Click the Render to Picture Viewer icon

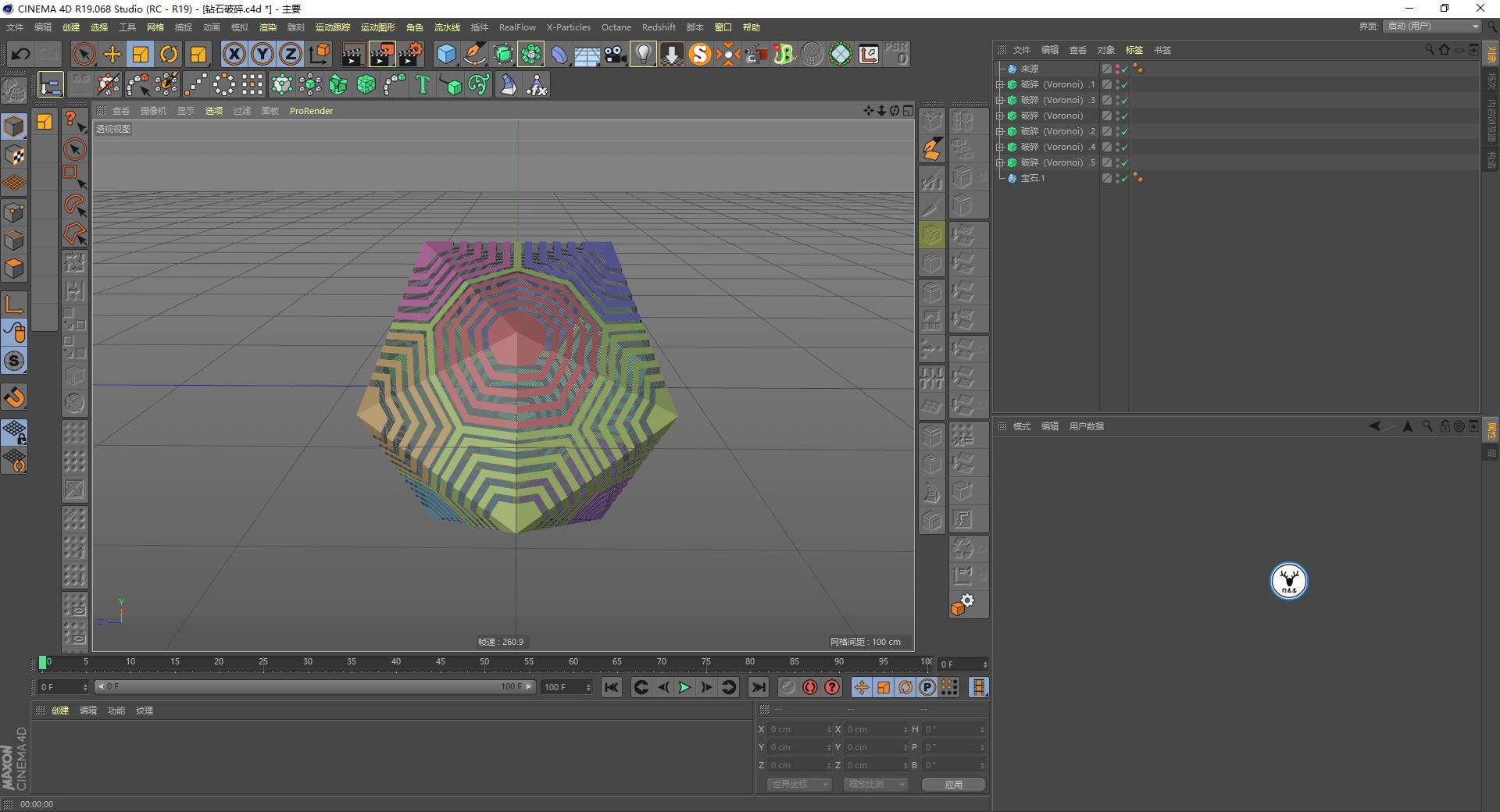point(382,54)
